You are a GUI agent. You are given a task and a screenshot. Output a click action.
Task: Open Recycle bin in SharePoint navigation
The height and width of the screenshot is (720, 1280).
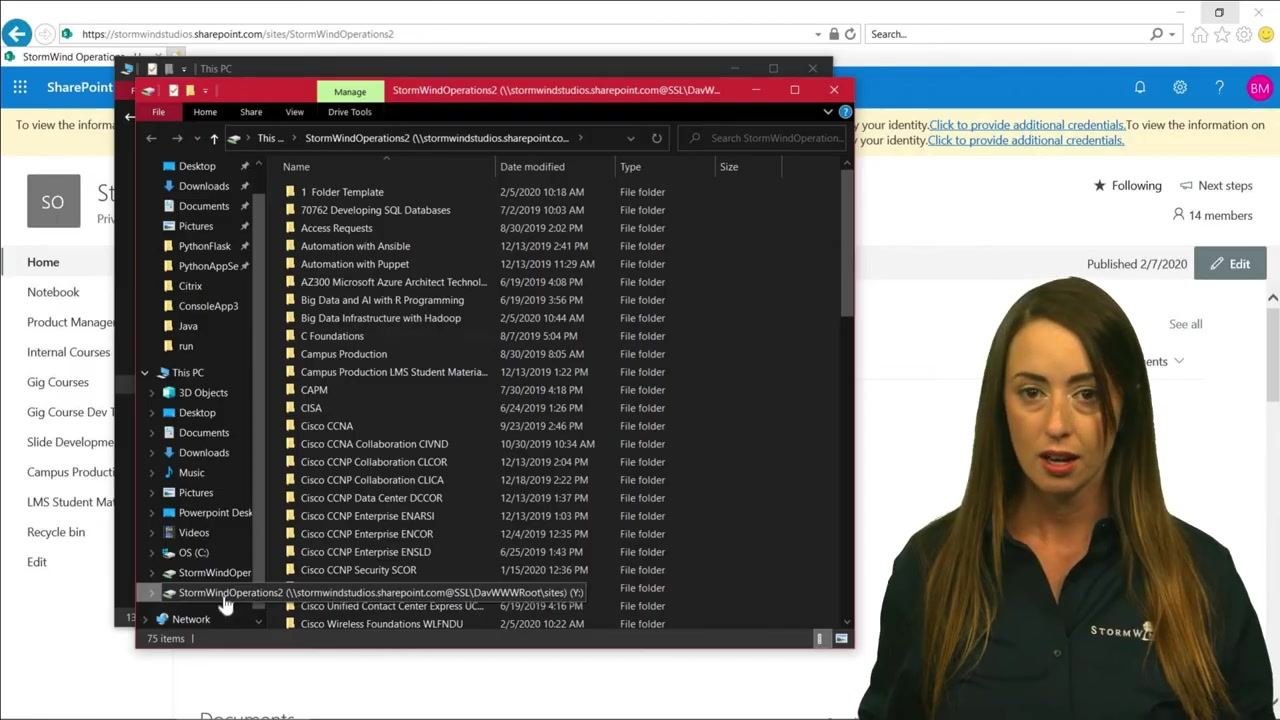[x=56, y=532]
